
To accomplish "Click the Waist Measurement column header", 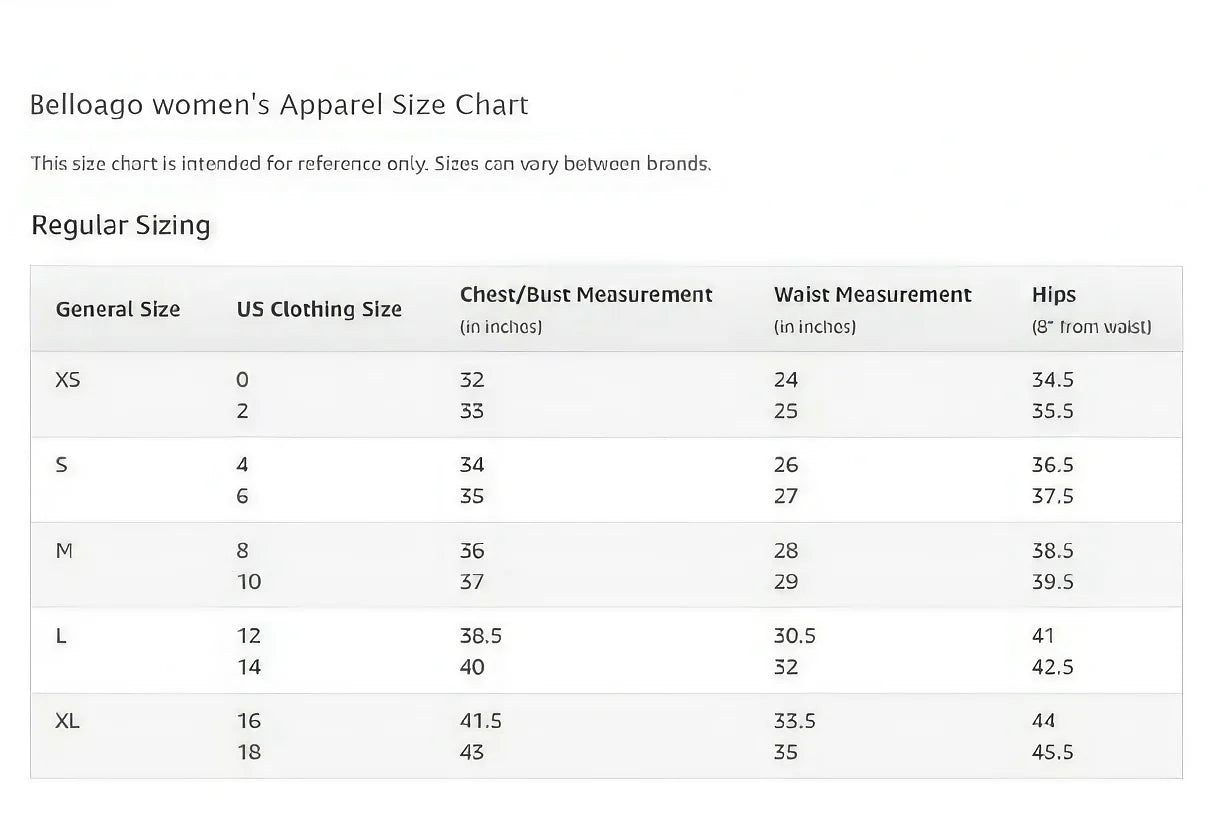I will tap(872, 295).
